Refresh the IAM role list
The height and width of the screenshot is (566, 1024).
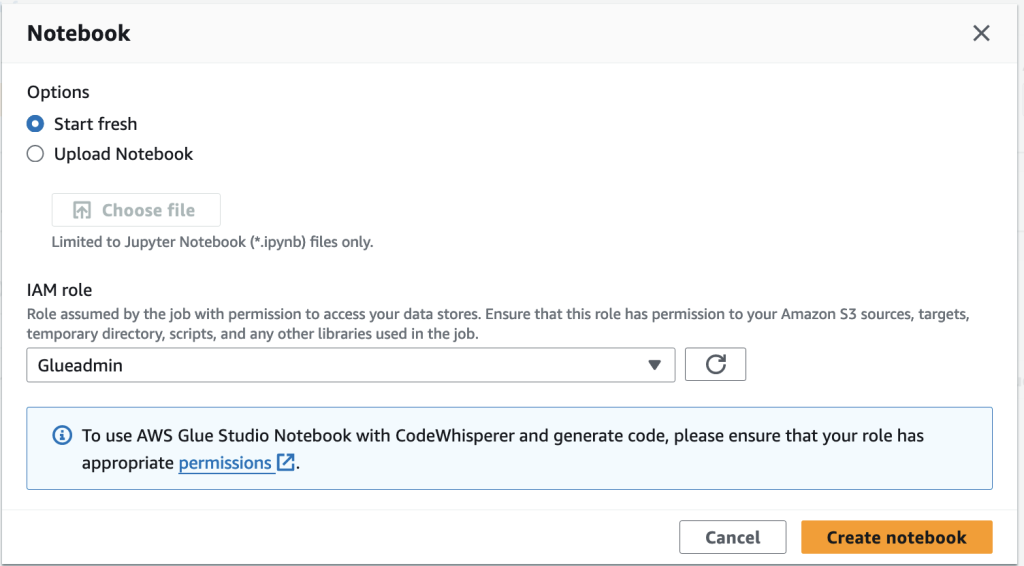(715, 365)
